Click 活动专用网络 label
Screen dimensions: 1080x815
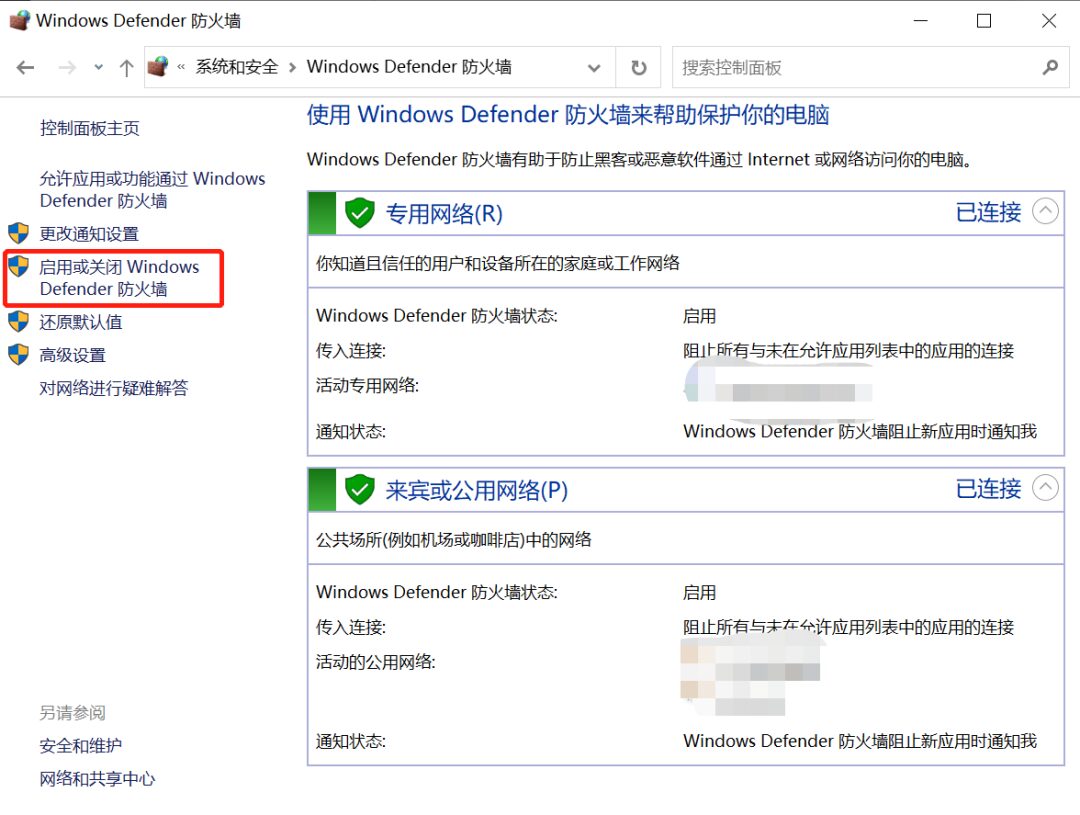coord(367,386)
